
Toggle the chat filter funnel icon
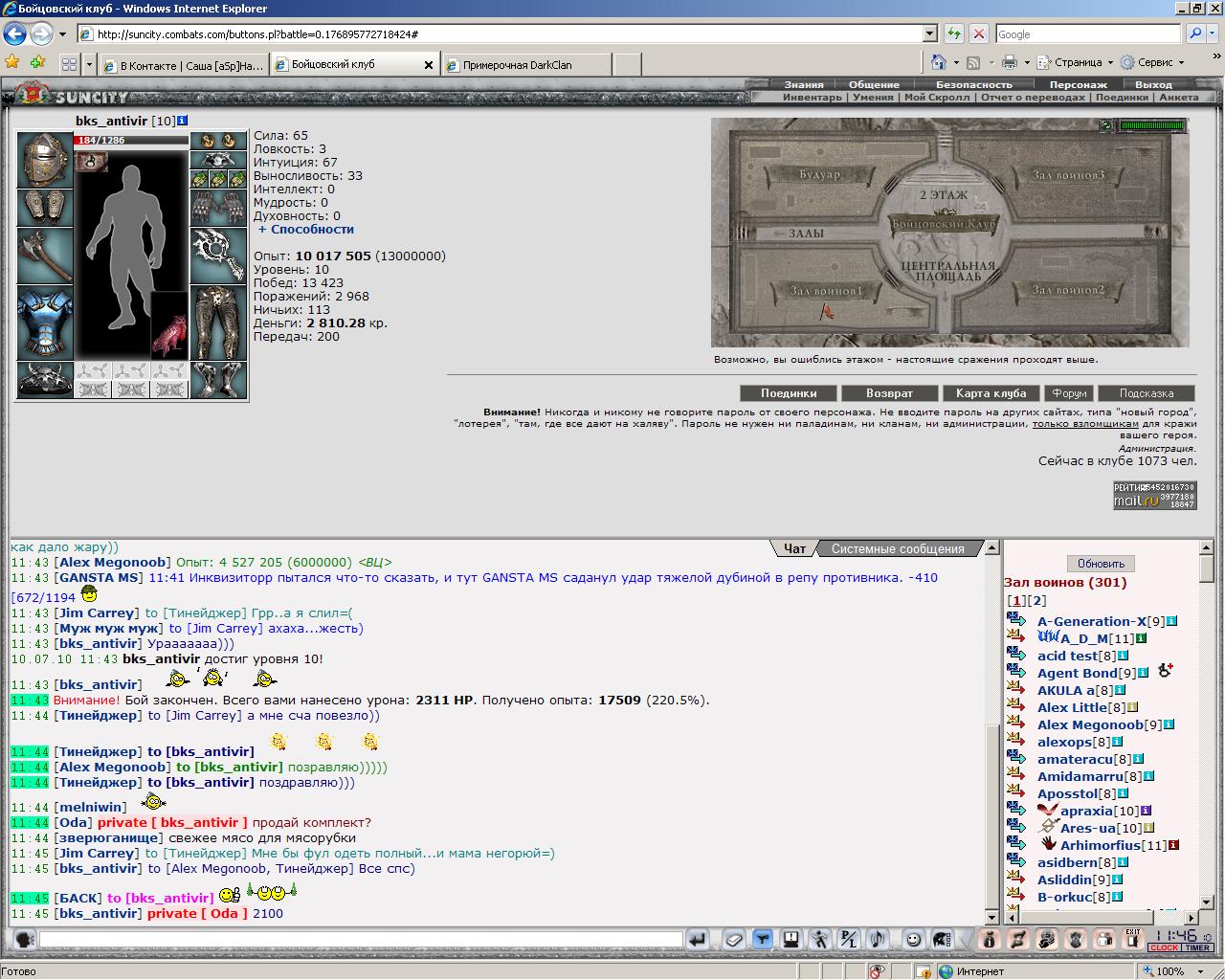(763, 940)
